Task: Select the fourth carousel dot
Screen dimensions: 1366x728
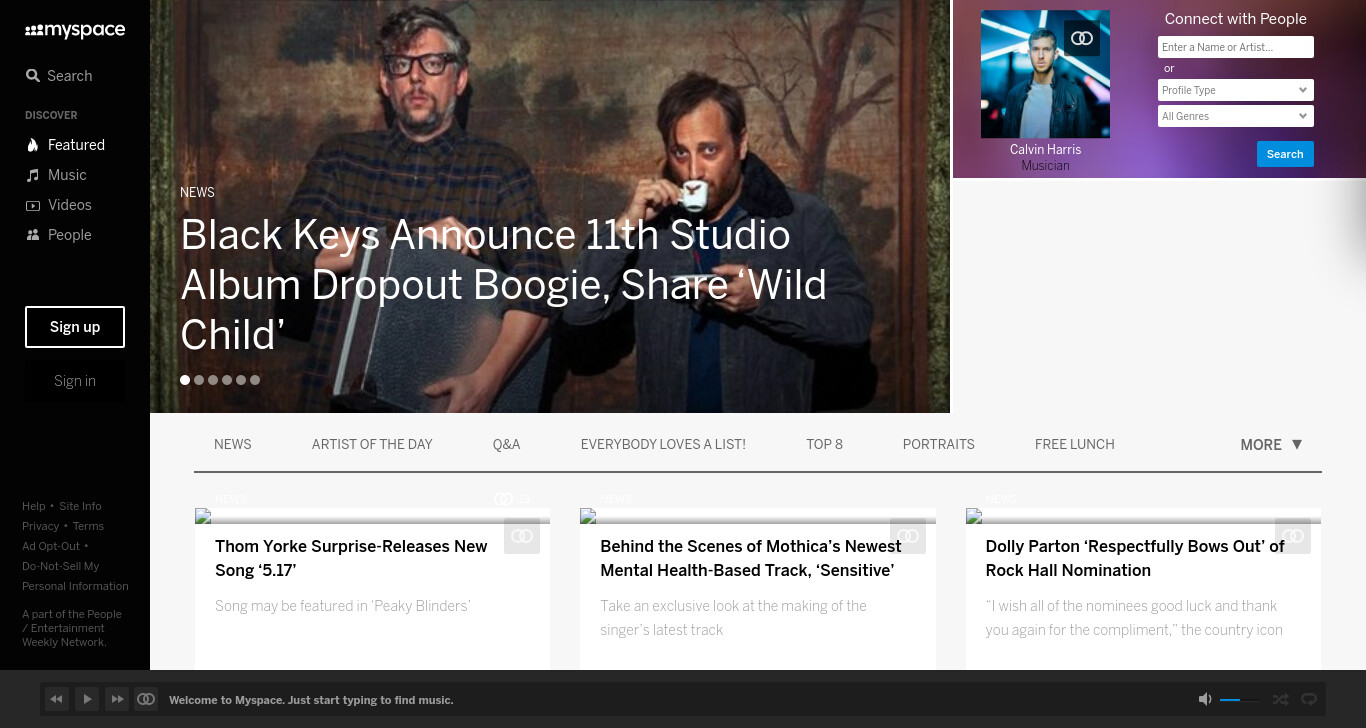Action: coord(227,380)
